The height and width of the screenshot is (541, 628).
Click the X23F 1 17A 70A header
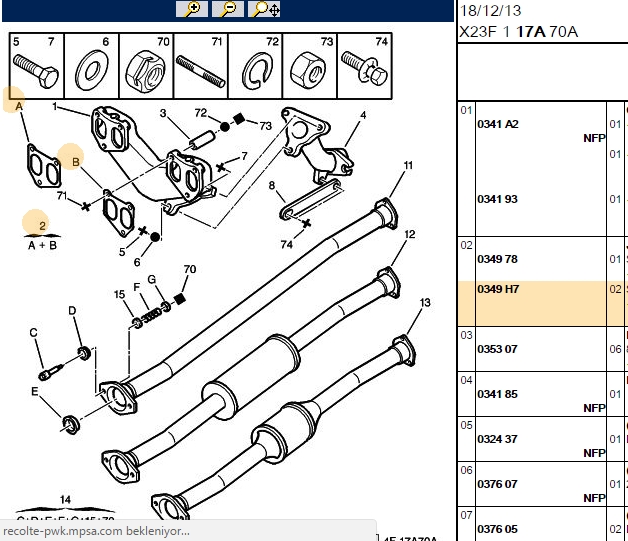pyautogui.click(x=518, y=32)
